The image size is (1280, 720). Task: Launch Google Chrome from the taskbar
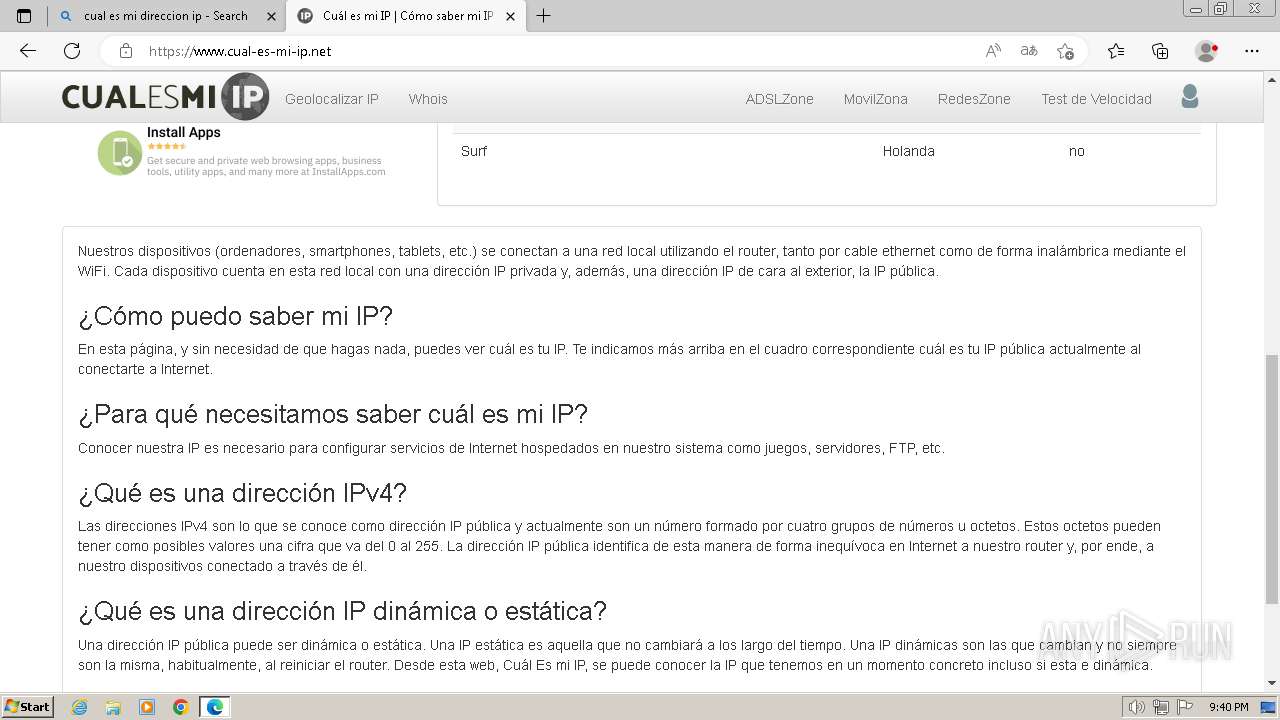[181, 707]
